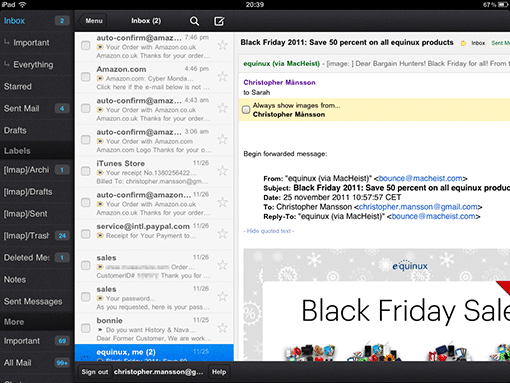Screen dimensions: 510x383
Task: Open the Sent Messages label
Action: (37, 301)
